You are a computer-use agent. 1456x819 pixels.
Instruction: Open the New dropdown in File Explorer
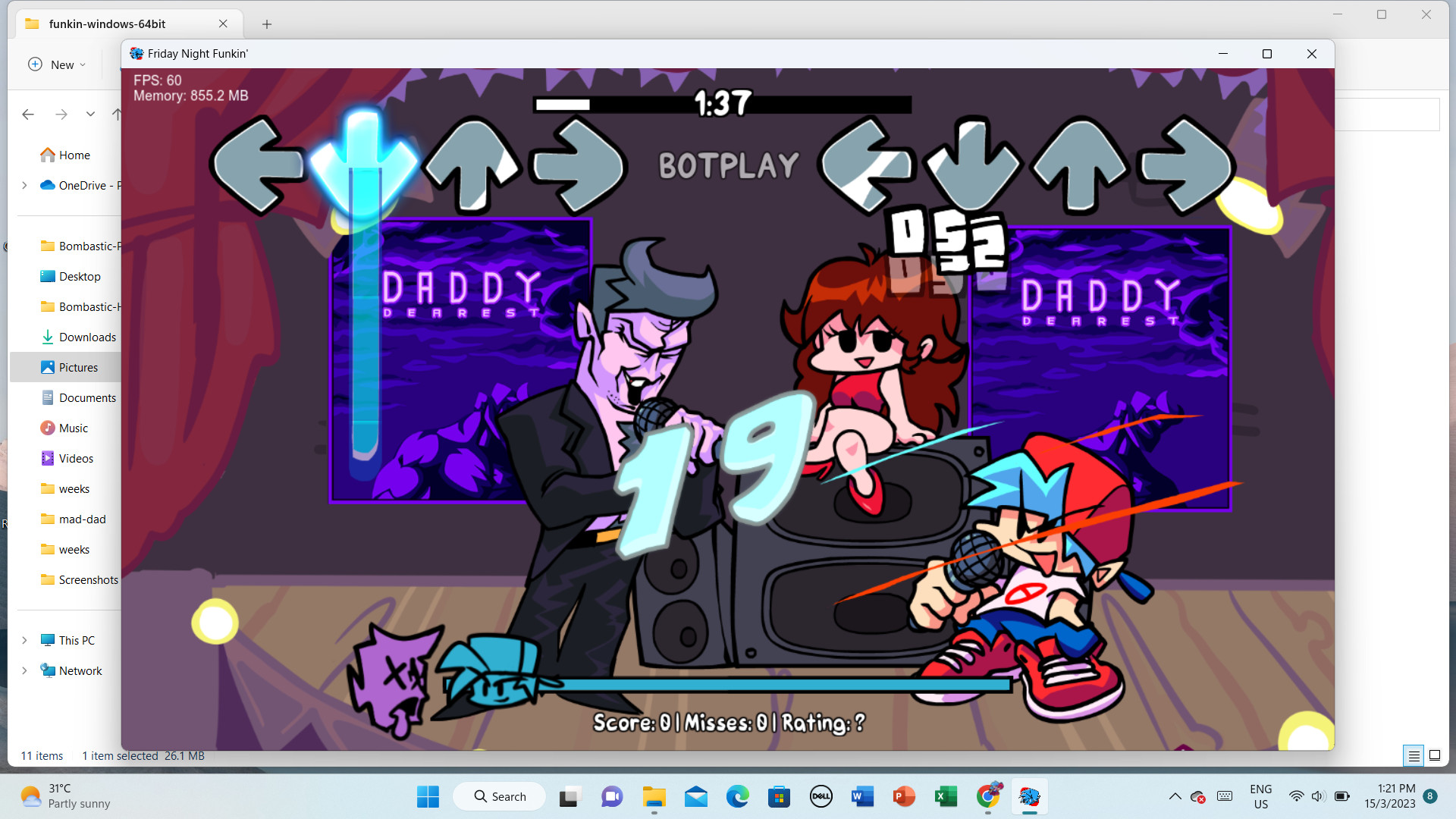[x=57, y=64]
